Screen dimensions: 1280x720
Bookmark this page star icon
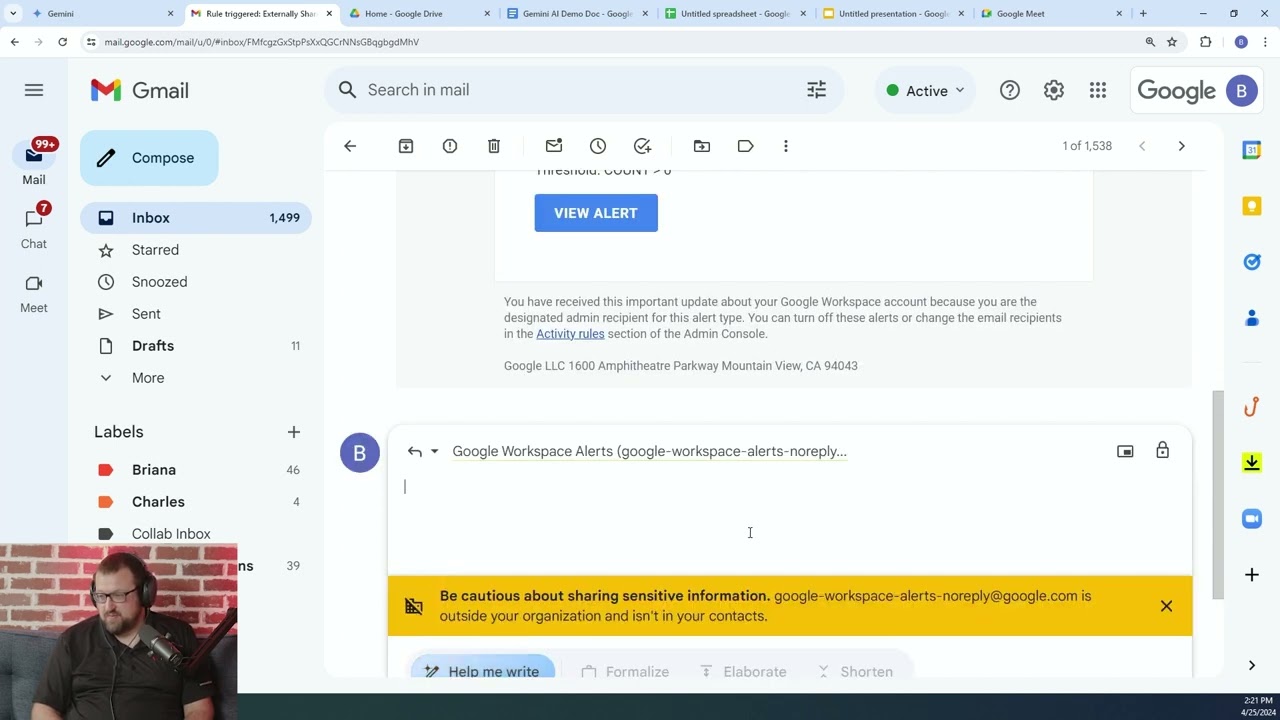[x=1172, y=42]
